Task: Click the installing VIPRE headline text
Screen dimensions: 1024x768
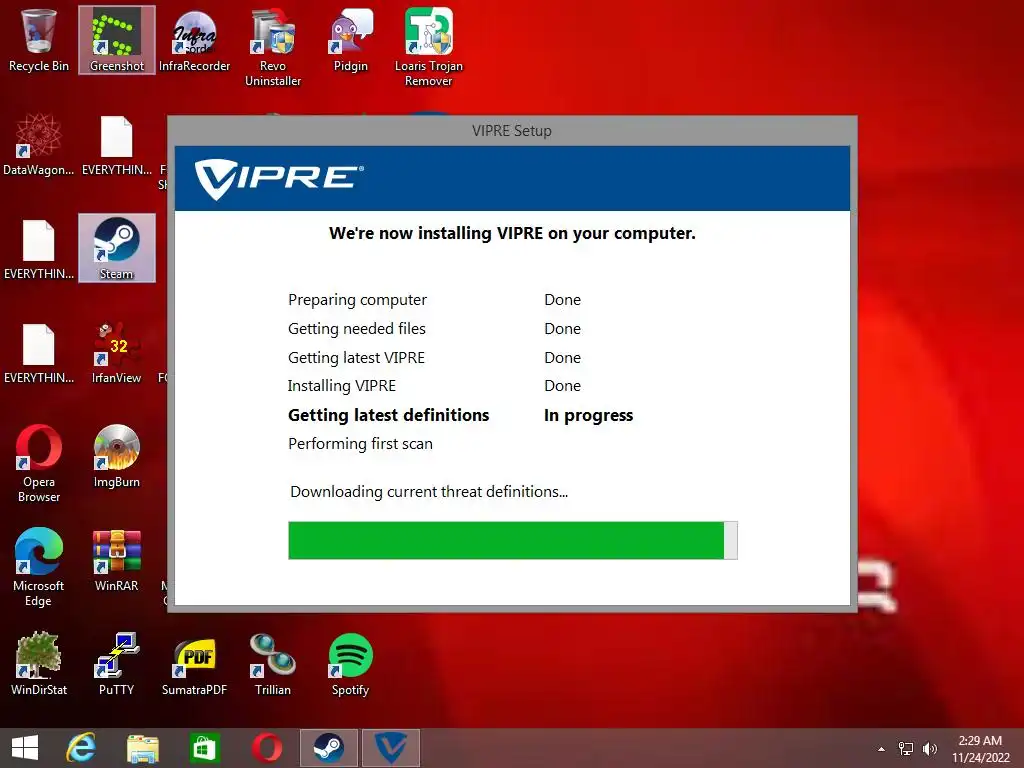Action: 512,233
